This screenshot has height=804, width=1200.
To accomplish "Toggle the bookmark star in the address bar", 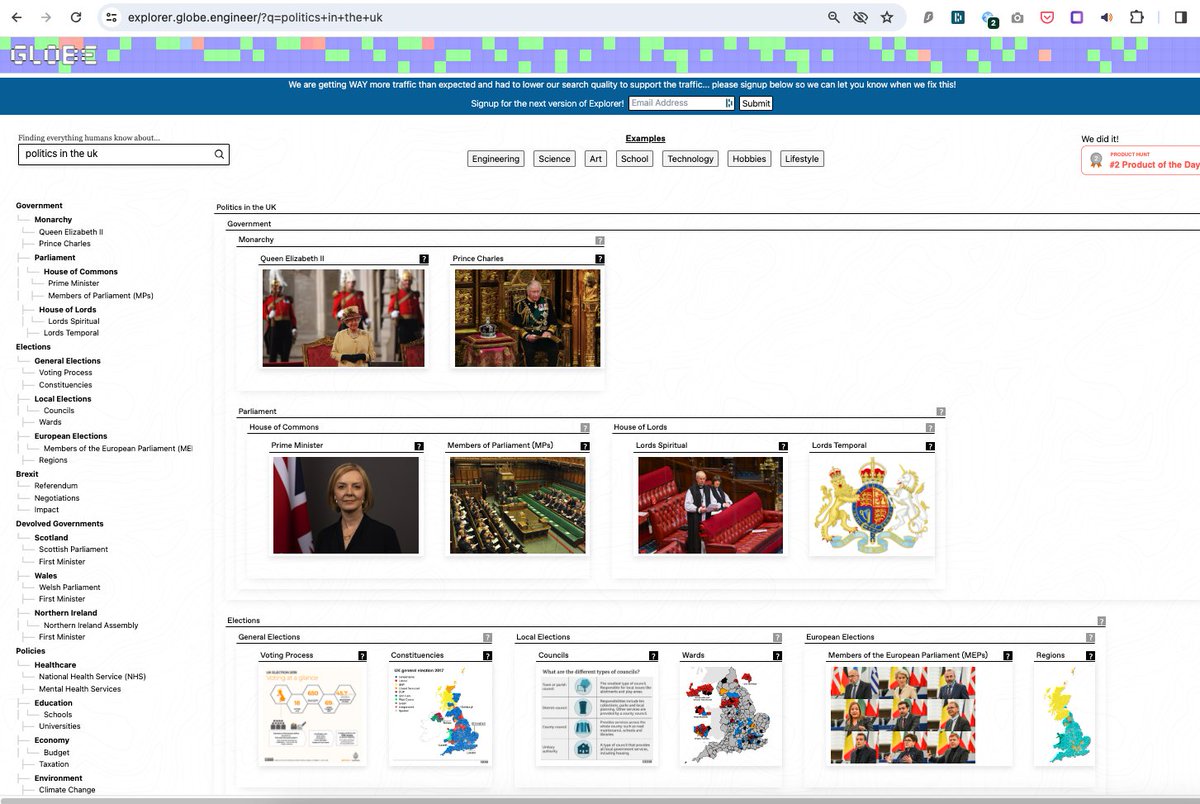I will tap(887, 17).
